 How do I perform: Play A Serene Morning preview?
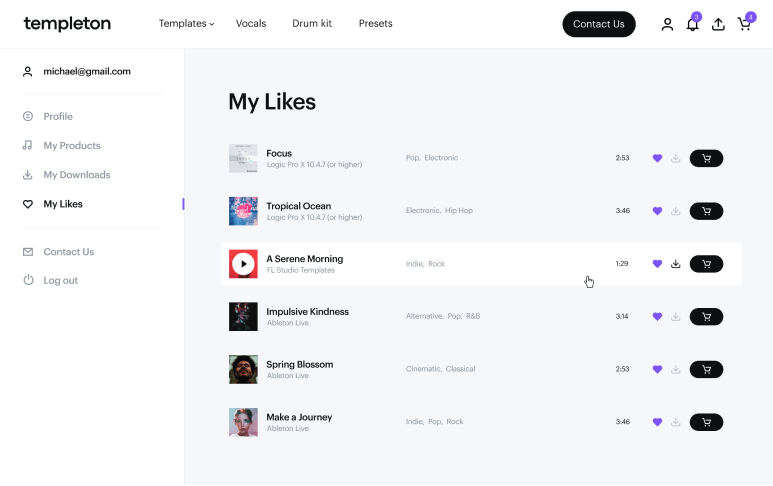(243, 264)
